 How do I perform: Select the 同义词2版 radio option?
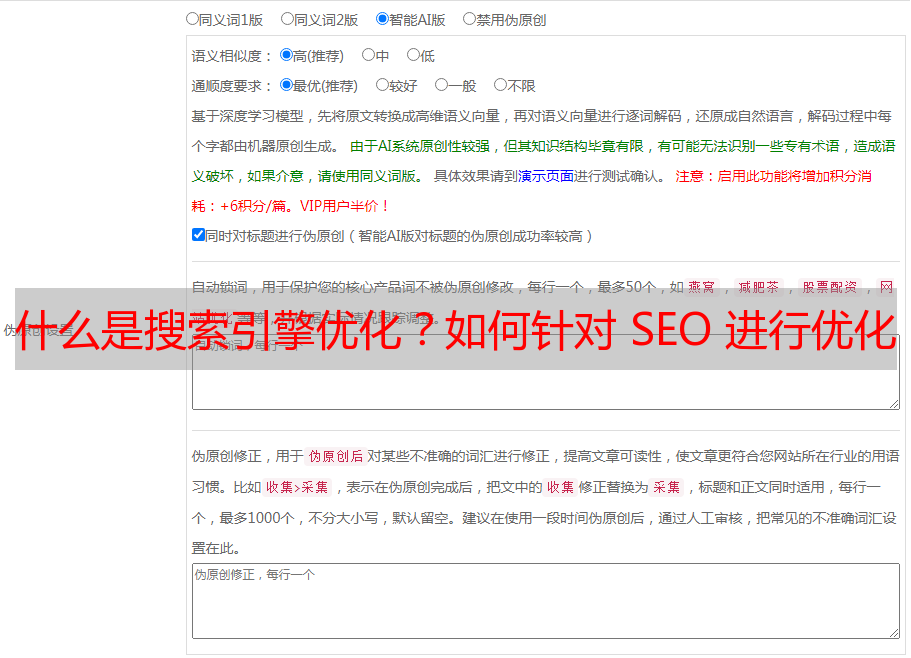(x=287, y=19)
